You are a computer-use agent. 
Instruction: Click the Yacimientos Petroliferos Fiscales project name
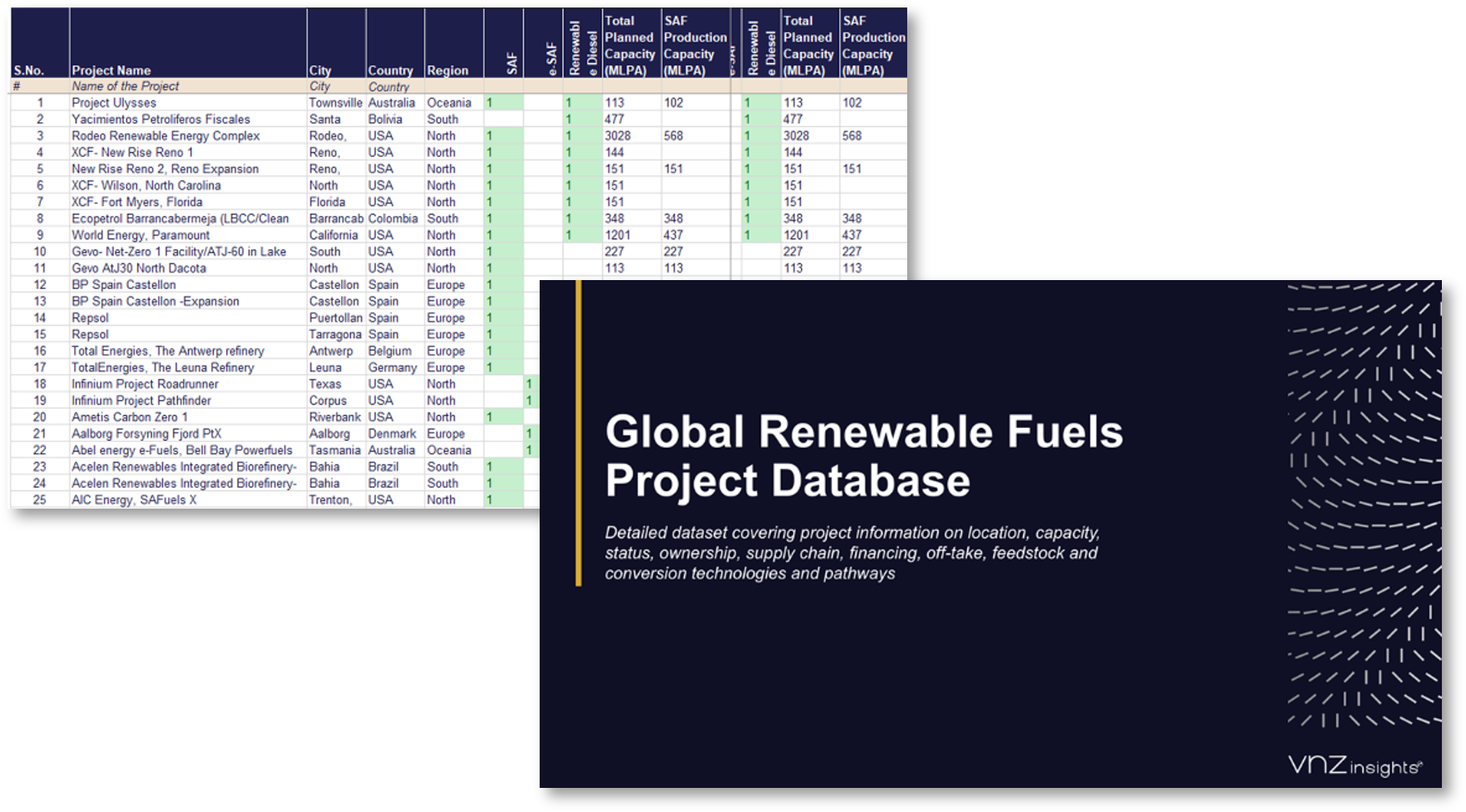(x=160, y=119)
